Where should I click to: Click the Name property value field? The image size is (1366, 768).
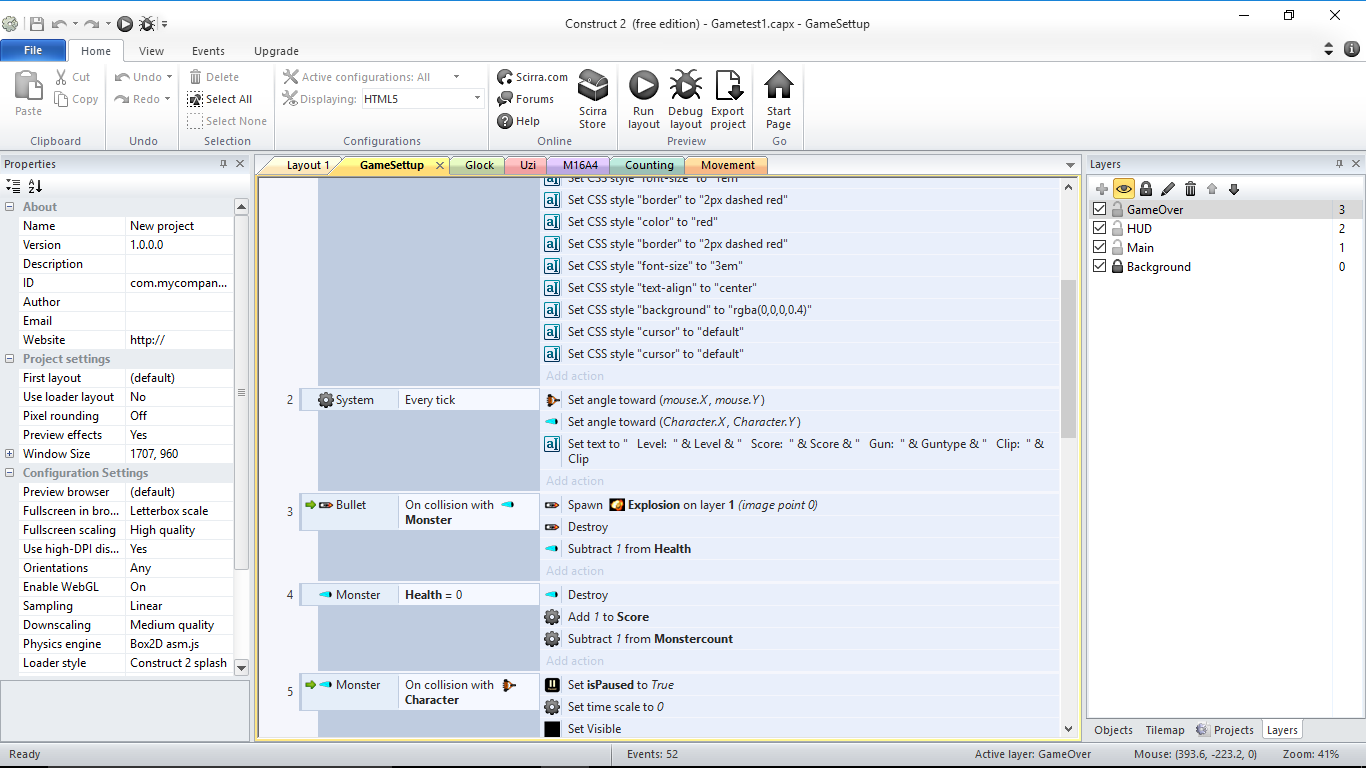click(x=179, y=226)
